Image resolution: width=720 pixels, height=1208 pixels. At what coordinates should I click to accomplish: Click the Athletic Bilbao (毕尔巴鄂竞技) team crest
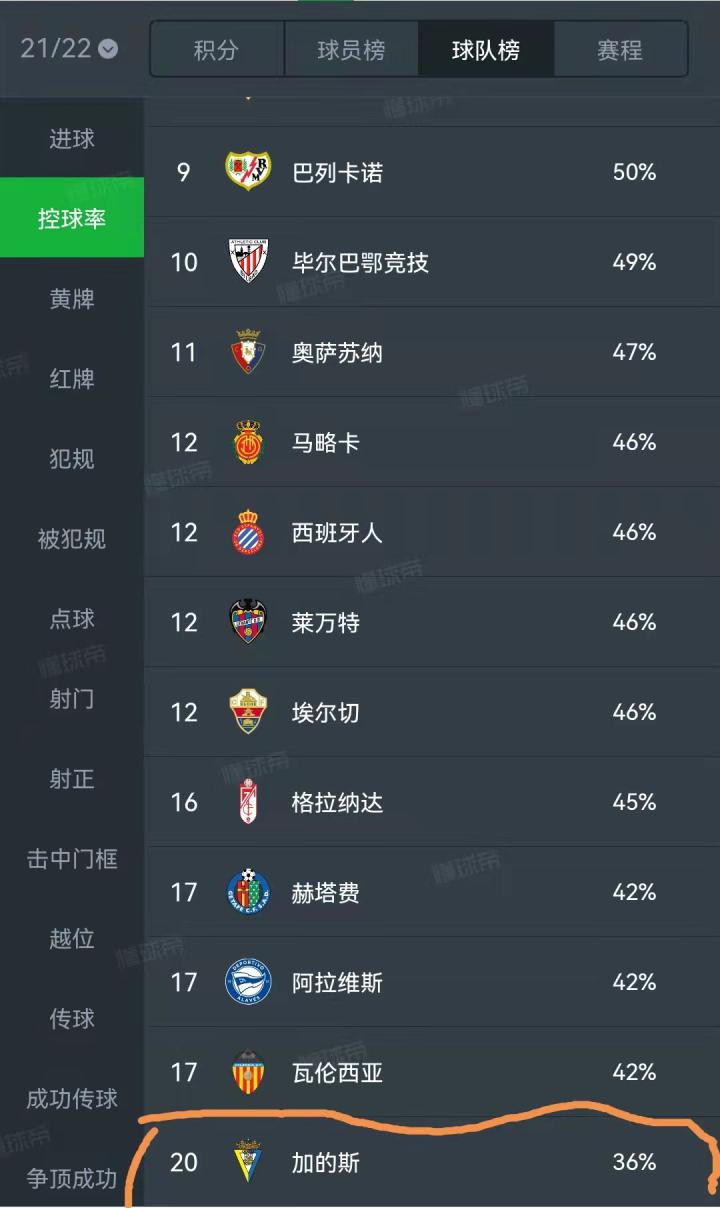point(248,262)
